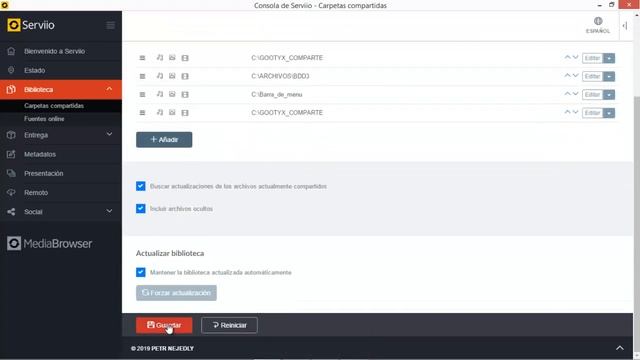
Task: Save changes with Guardar button
Action: (x=164, y=325)
